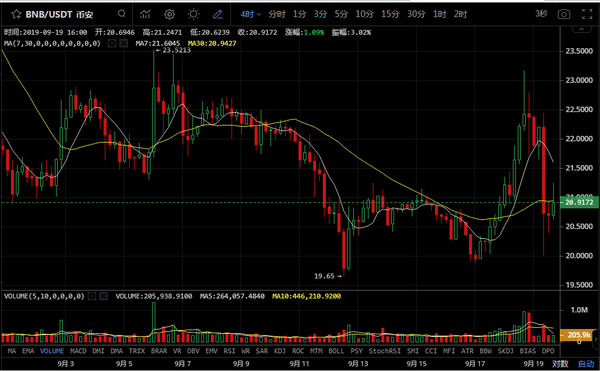Select the MFI indicator tab

click(449, 351)
